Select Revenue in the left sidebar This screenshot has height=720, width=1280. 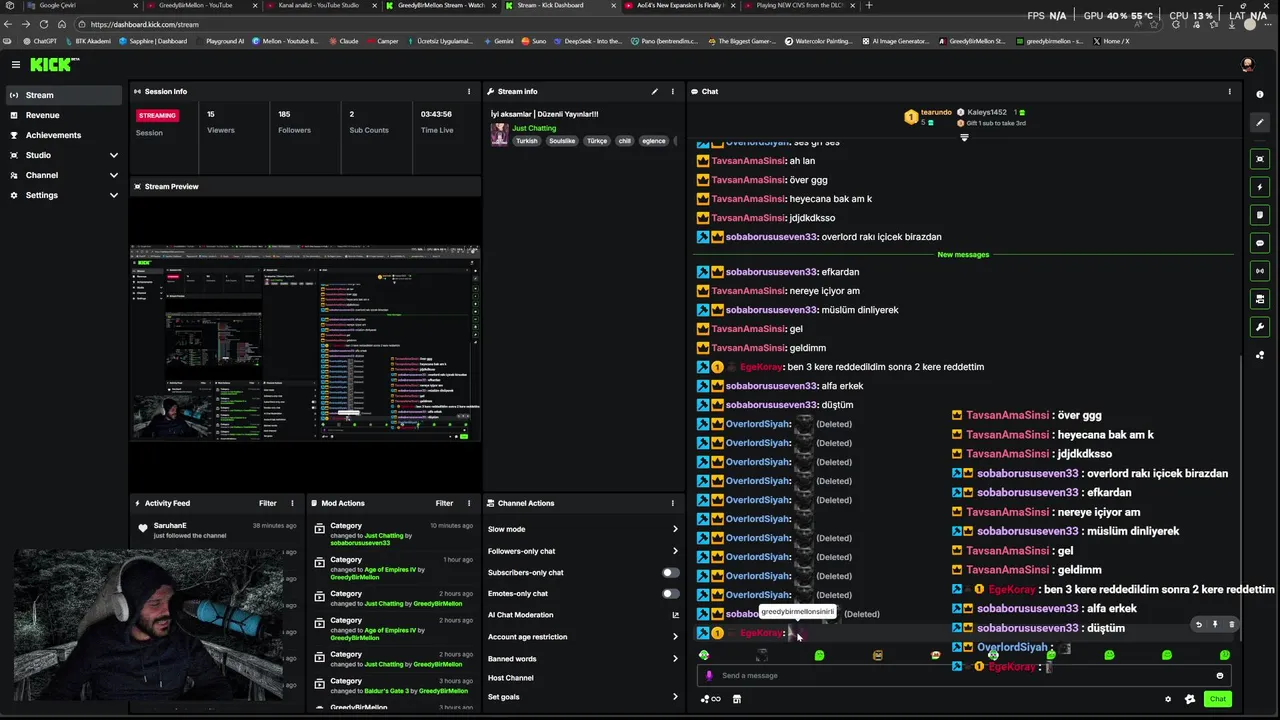coord(64,115)
